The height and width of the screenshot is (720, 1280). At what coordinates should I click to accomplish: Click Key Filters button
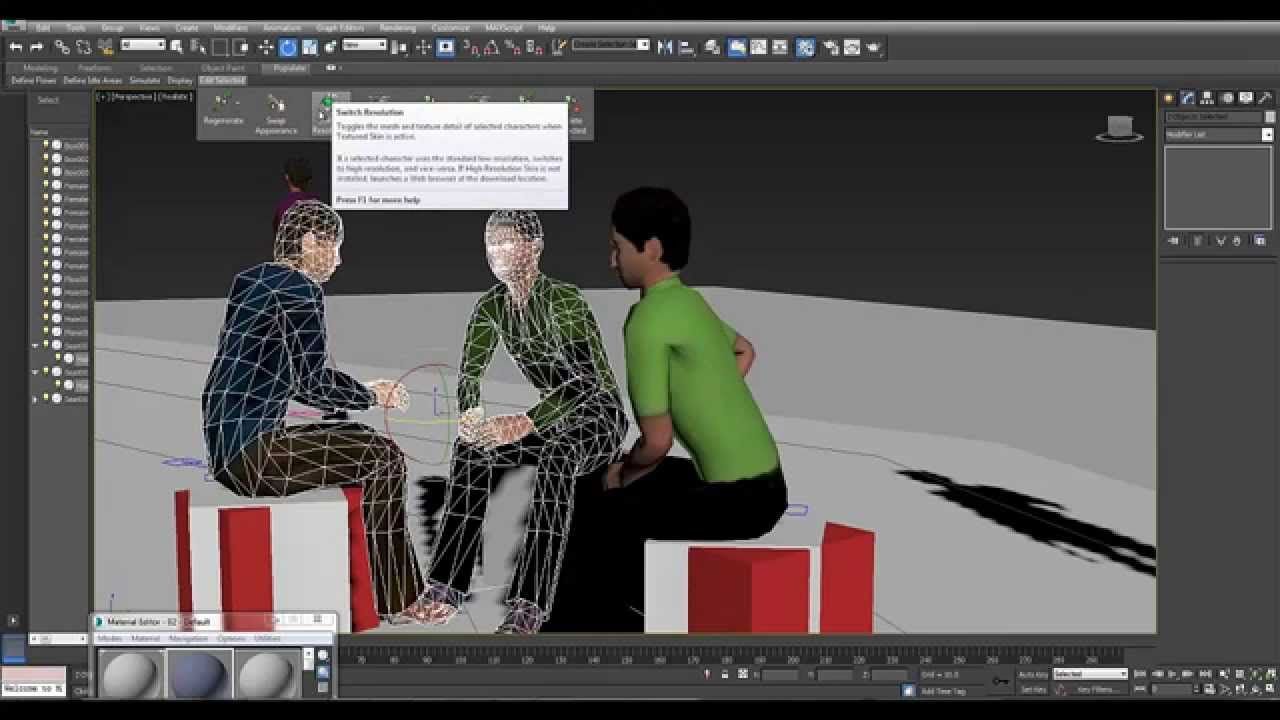click(1096, 689)
